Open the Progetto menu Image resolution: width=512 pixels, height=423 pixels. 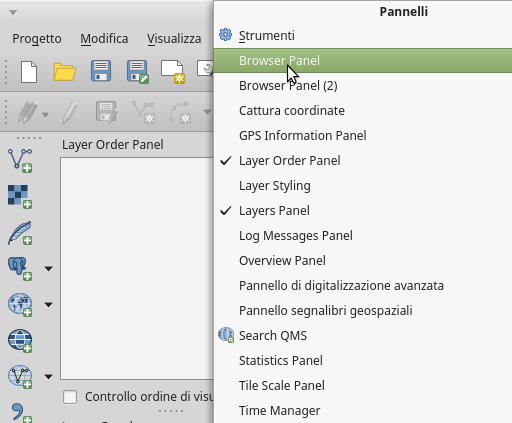[37, 39]
